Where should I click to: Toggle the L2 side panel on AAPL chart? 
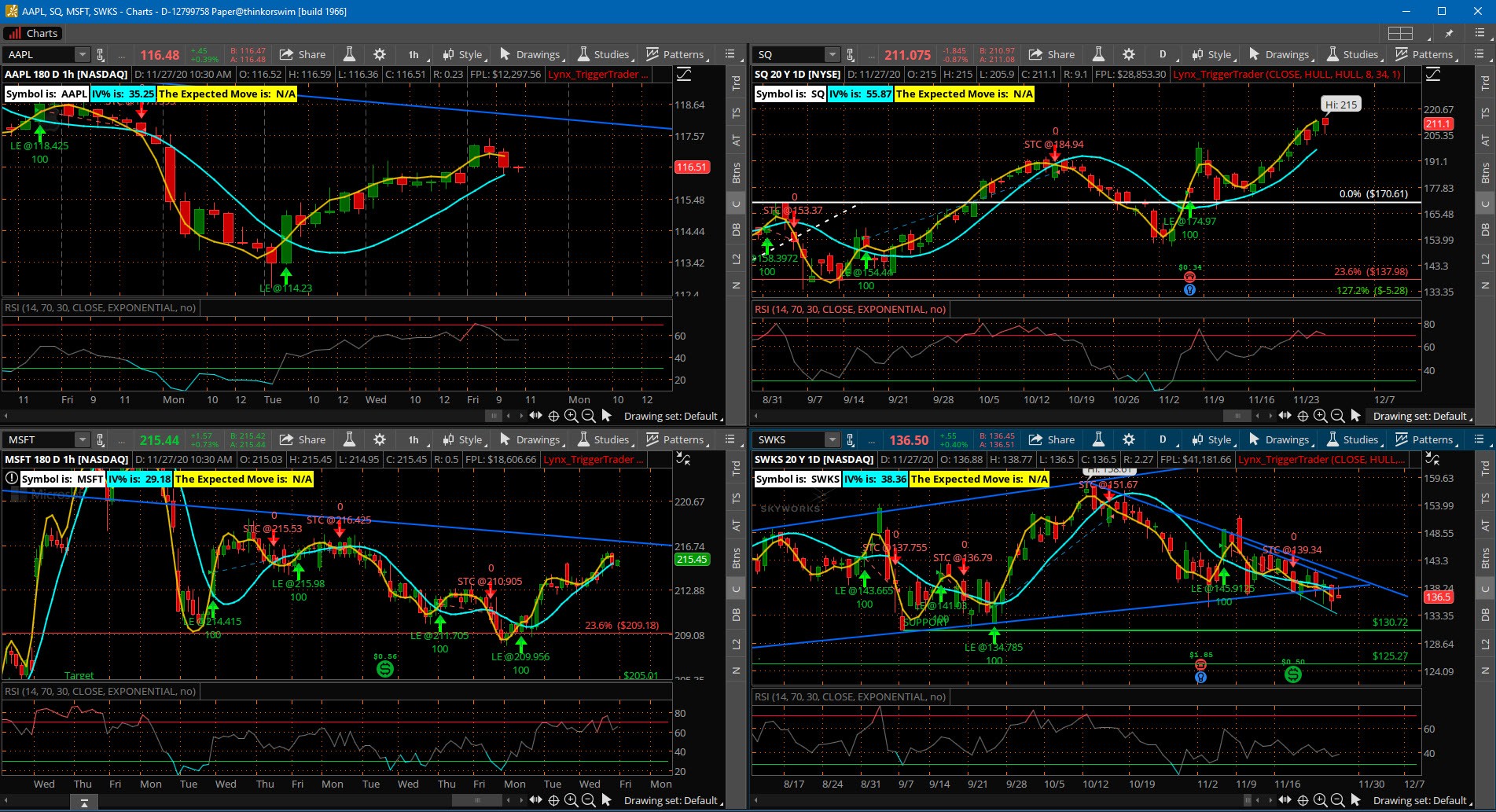737,259
